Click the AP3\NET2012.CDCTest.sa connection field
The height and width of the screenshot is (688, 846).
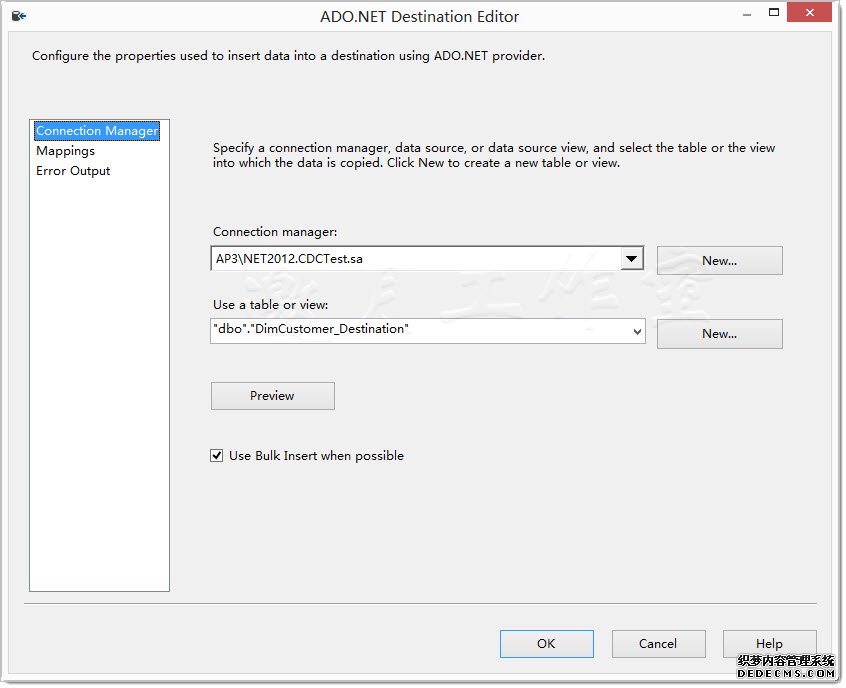pos(415,259)
